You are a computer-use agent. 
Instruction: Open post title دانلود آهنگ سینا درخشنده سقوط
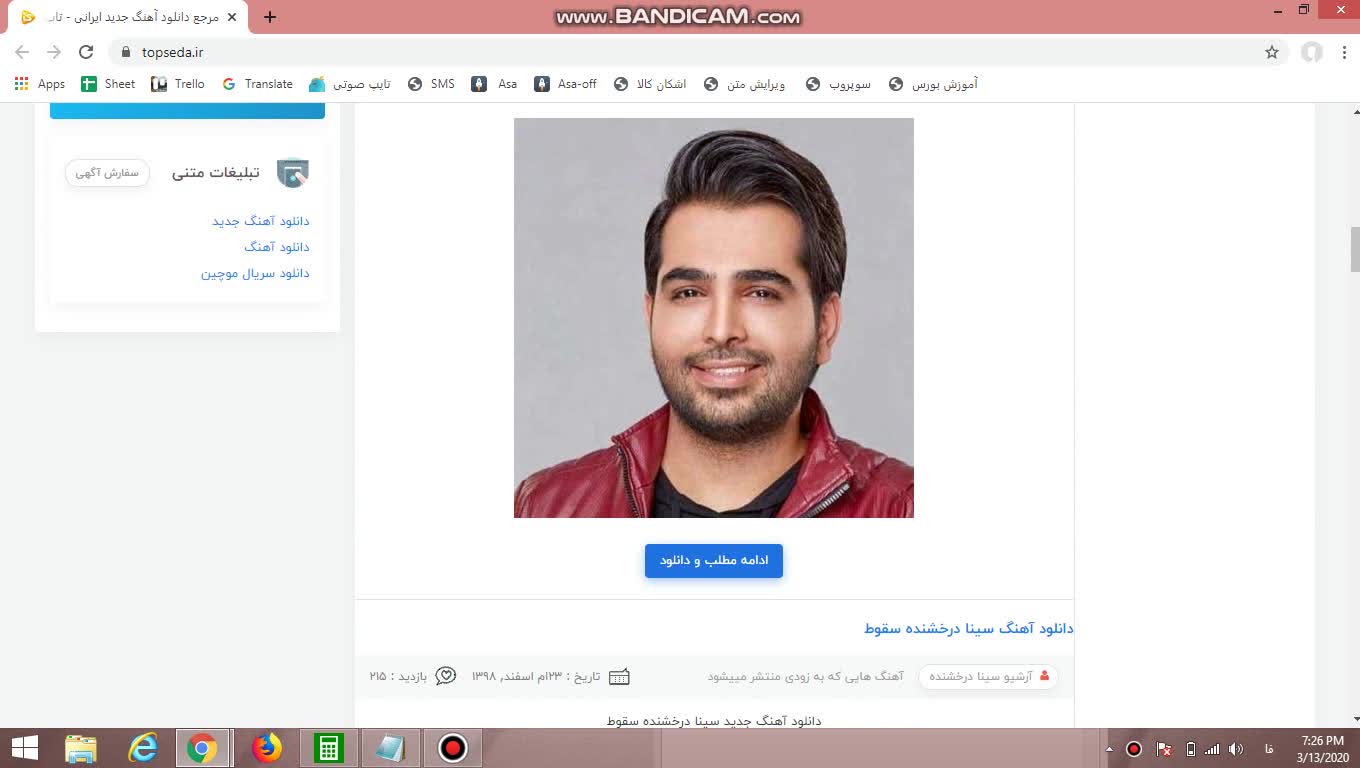pyautogui.click(x=968, y=628)
